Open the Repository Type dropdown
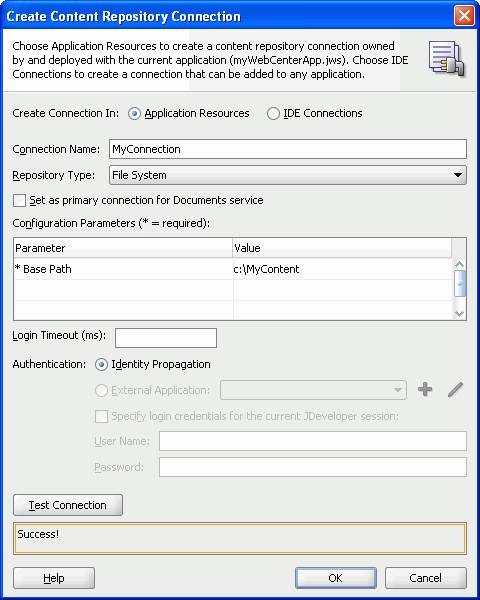The image size is (480, 600). coord(288,175)
